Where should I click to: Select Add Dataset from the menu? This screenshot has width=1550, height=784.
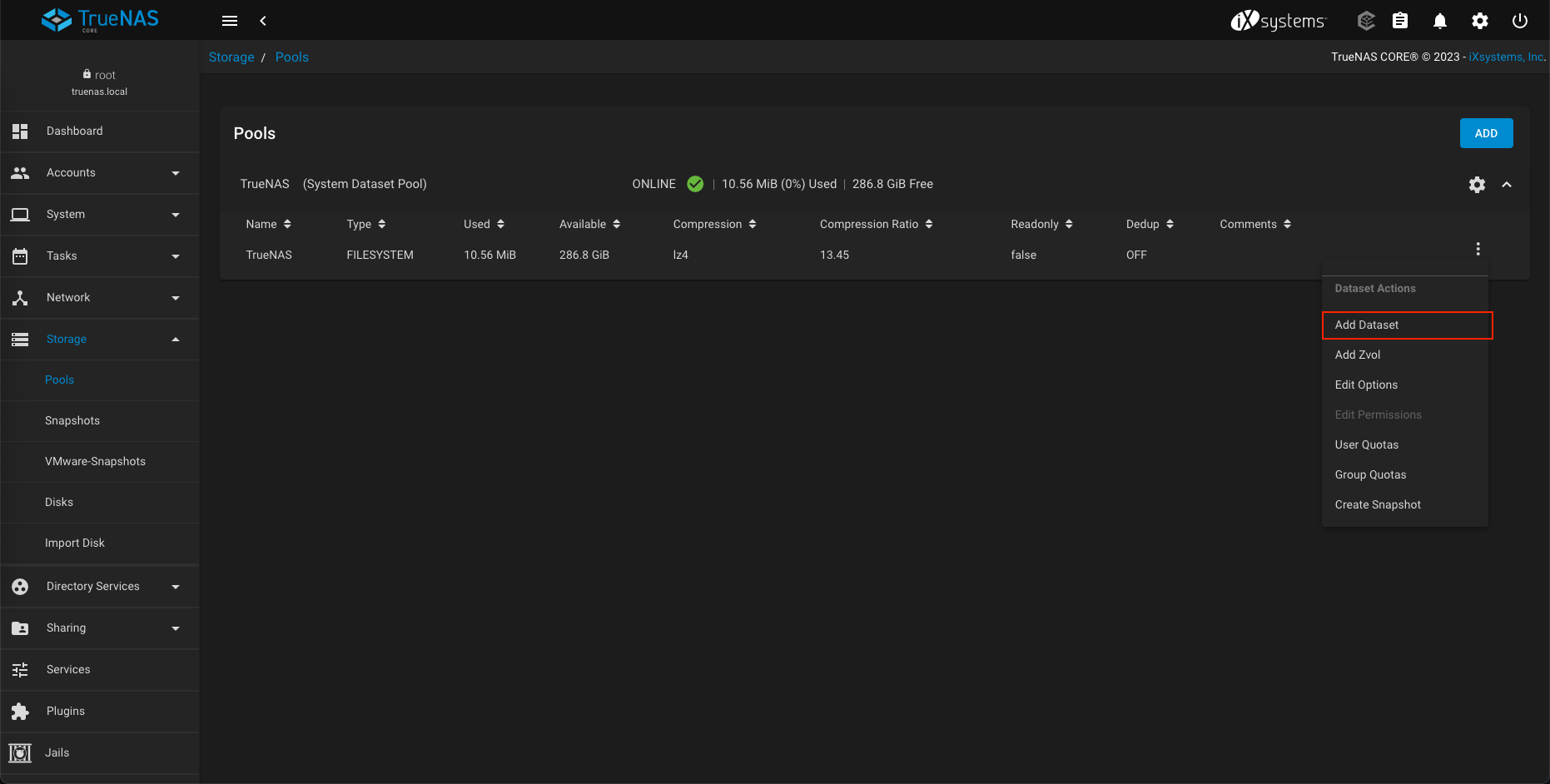(1367, 325)
